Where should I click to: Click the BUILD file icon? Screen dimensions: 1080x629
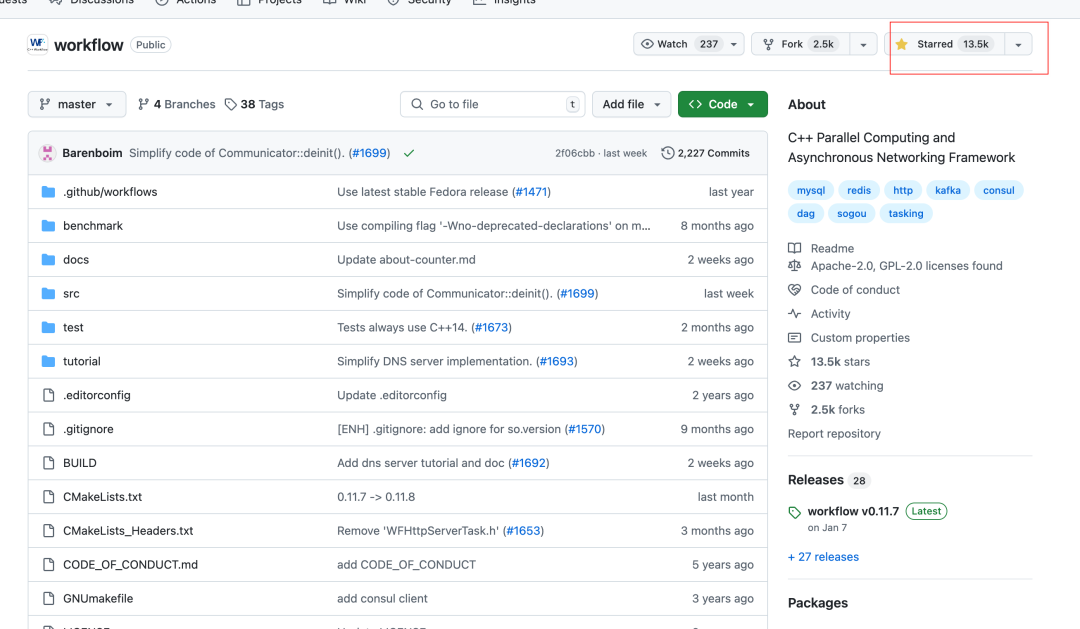click(48, 463)
